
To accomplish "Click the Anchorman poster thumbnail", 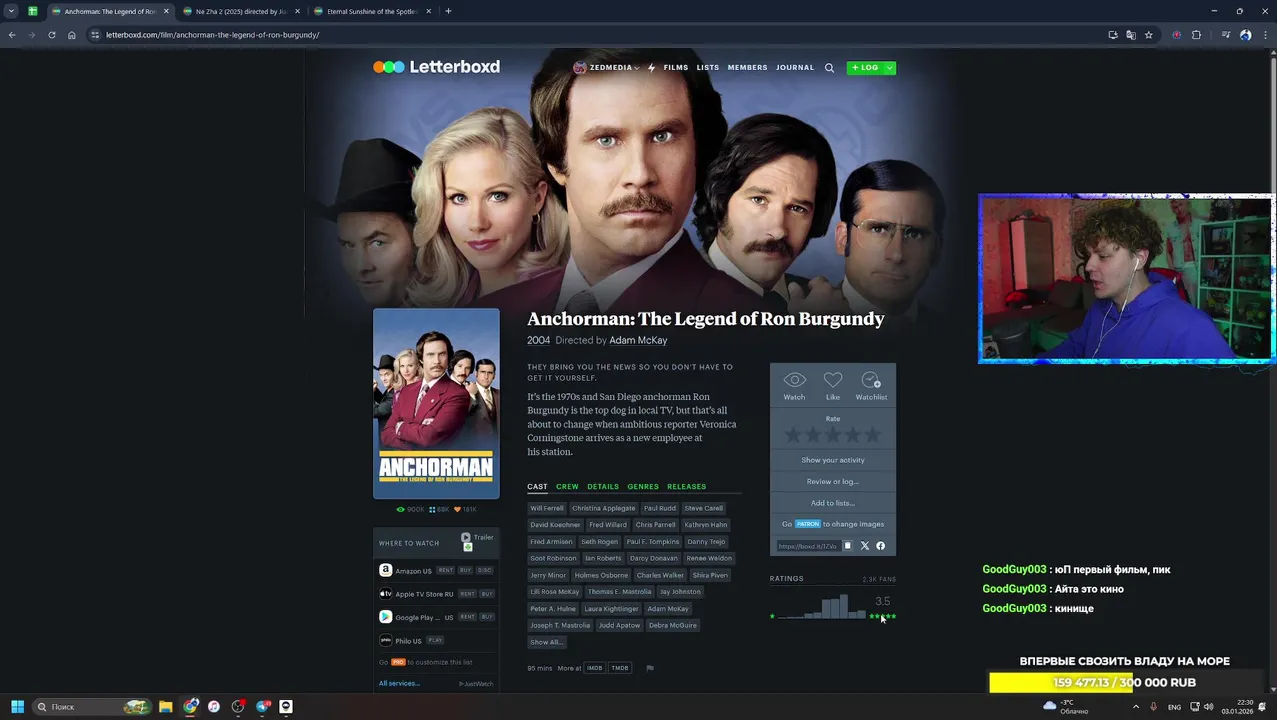I will (x=436, y=403).
